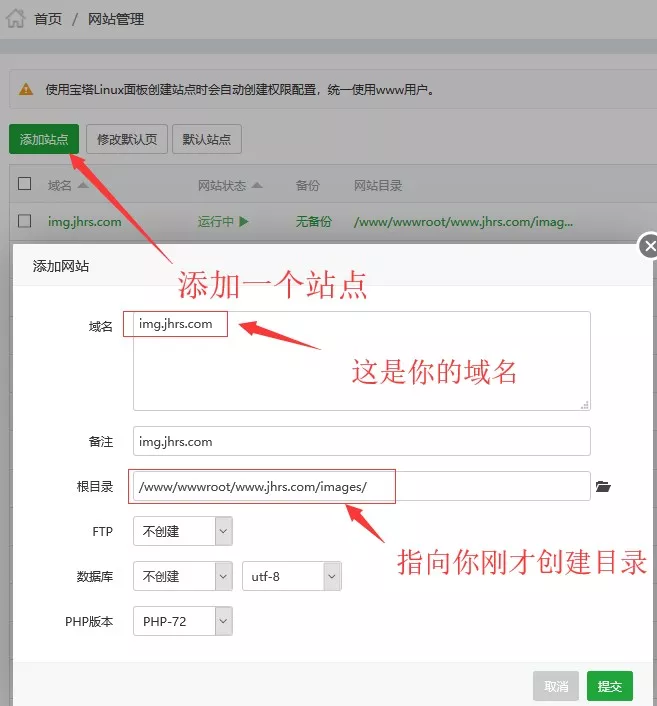Focus the 域名 textarea

pyautogui.click(x=362, y=361)
